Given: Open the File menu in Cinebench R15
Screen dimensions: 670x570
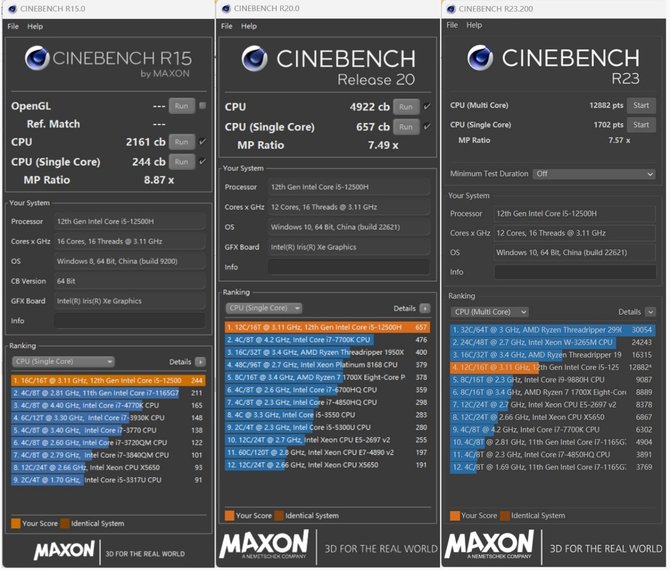Looking at the screenshot, I should [13, 26].
